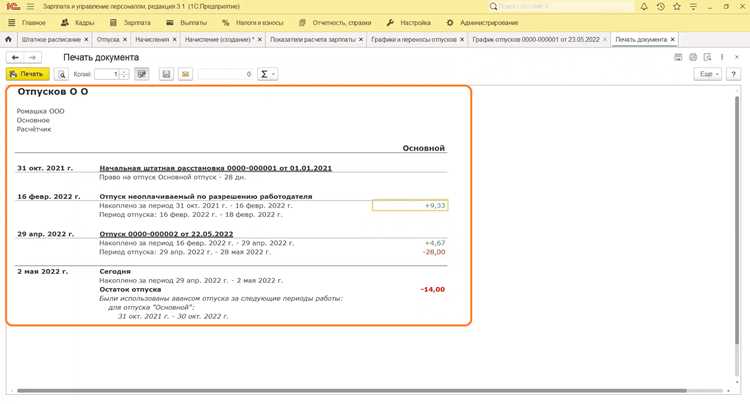
Task: Go to the home page icon
Action: coord(8,39)
